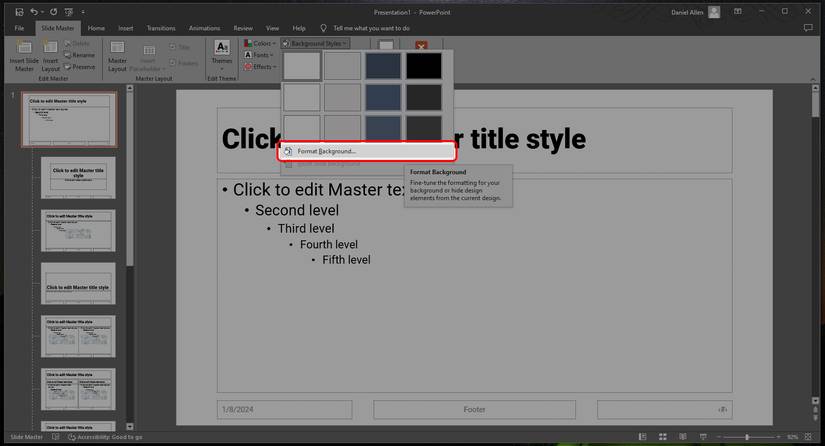The height and width of the screenshot is (446, 825).
Task: Switch to the Transitions ribbon tab
Action: [x=160, y=28]
